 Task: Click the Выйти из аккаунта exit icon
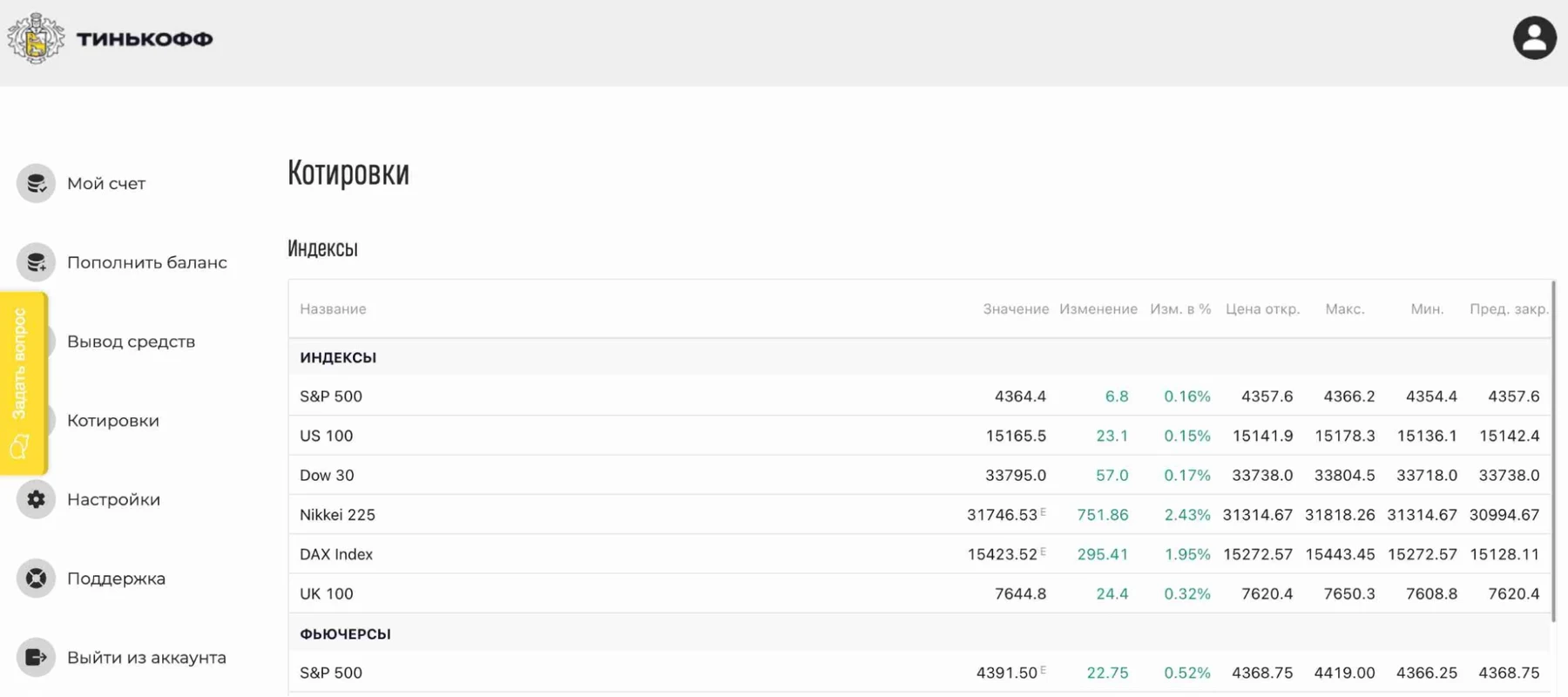(36, 657)
